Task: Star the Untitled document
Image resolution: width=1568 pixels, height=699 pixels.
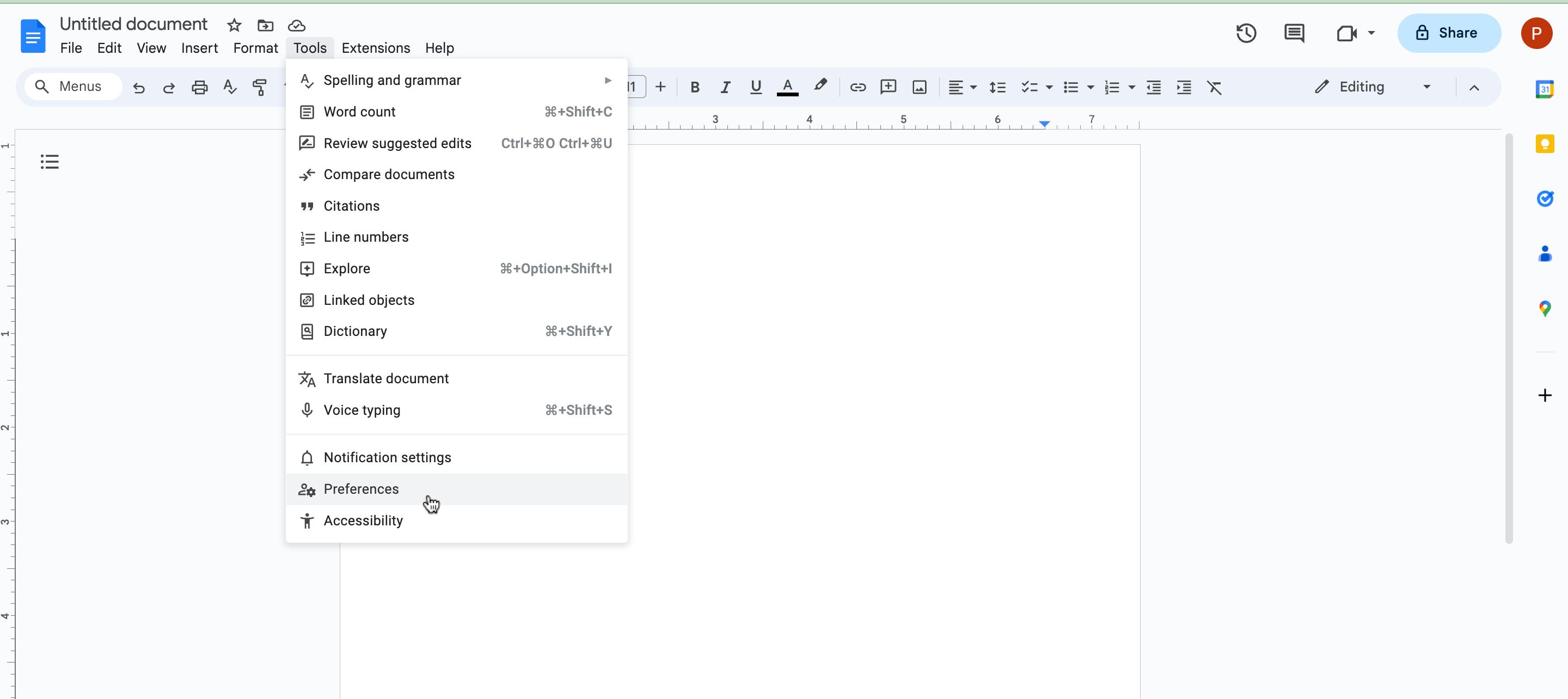Action: 234,26
